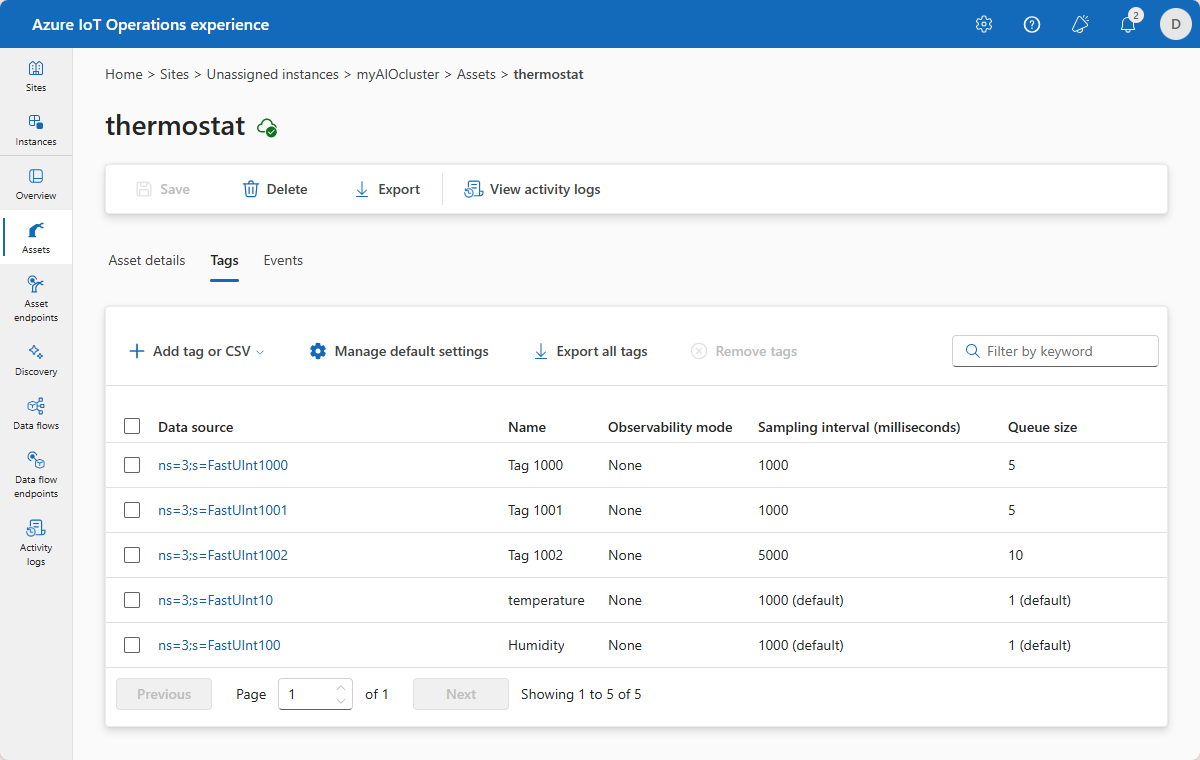Go to Overview in the sidebar
1200x760 pixels.
(36, 184)
